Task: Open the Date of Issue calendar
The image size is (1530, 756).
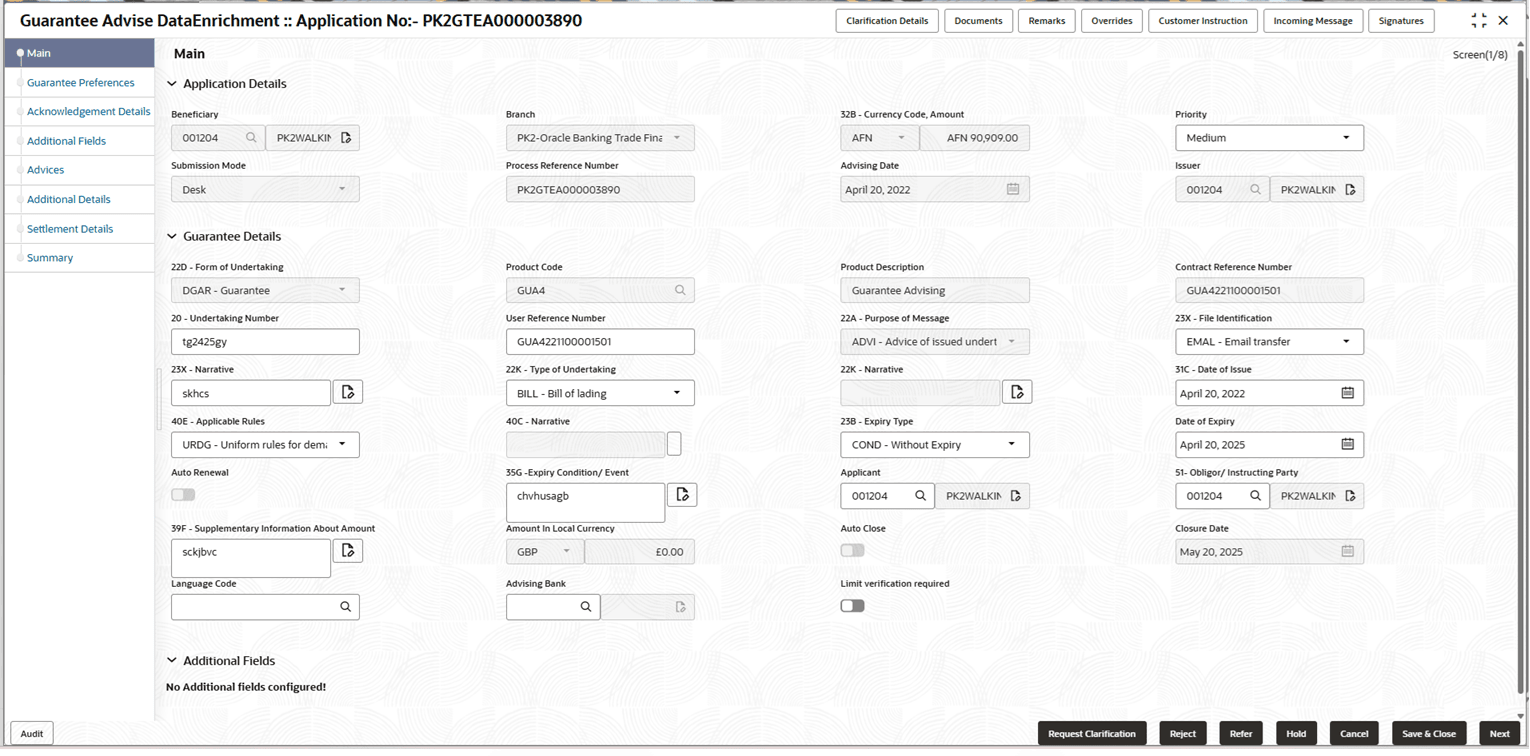Action: tap(1347, 392)
